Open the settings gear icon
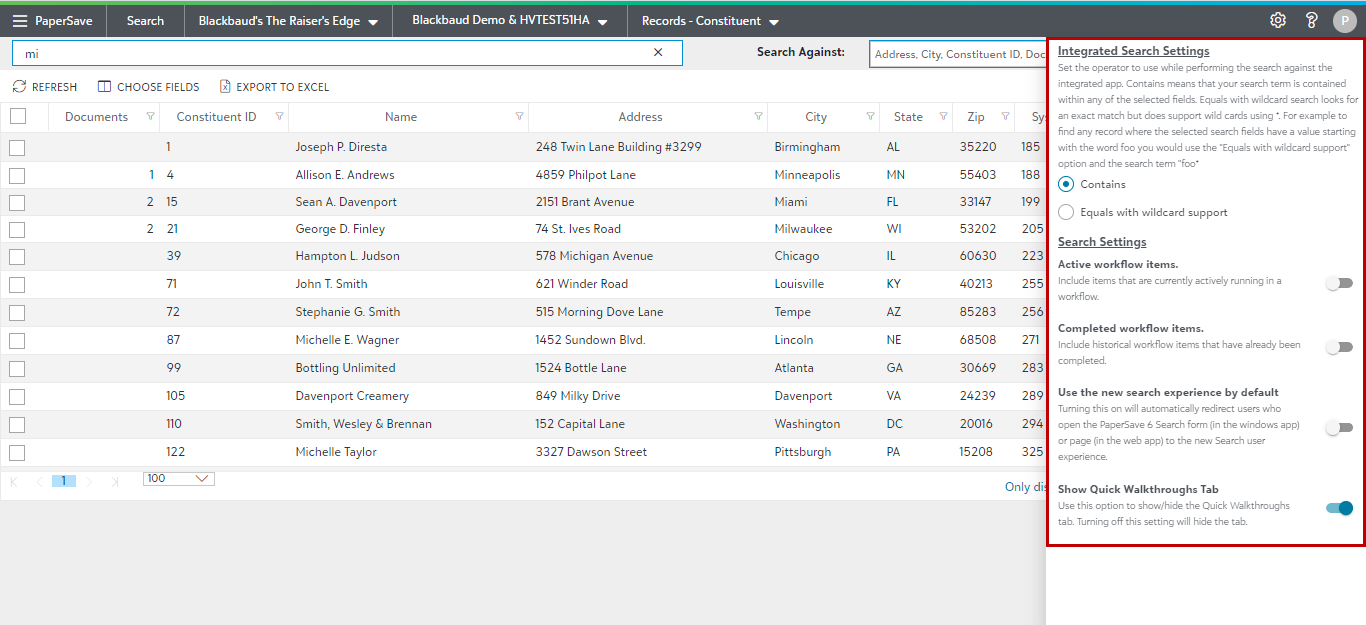 click(x=1277, y=20)
